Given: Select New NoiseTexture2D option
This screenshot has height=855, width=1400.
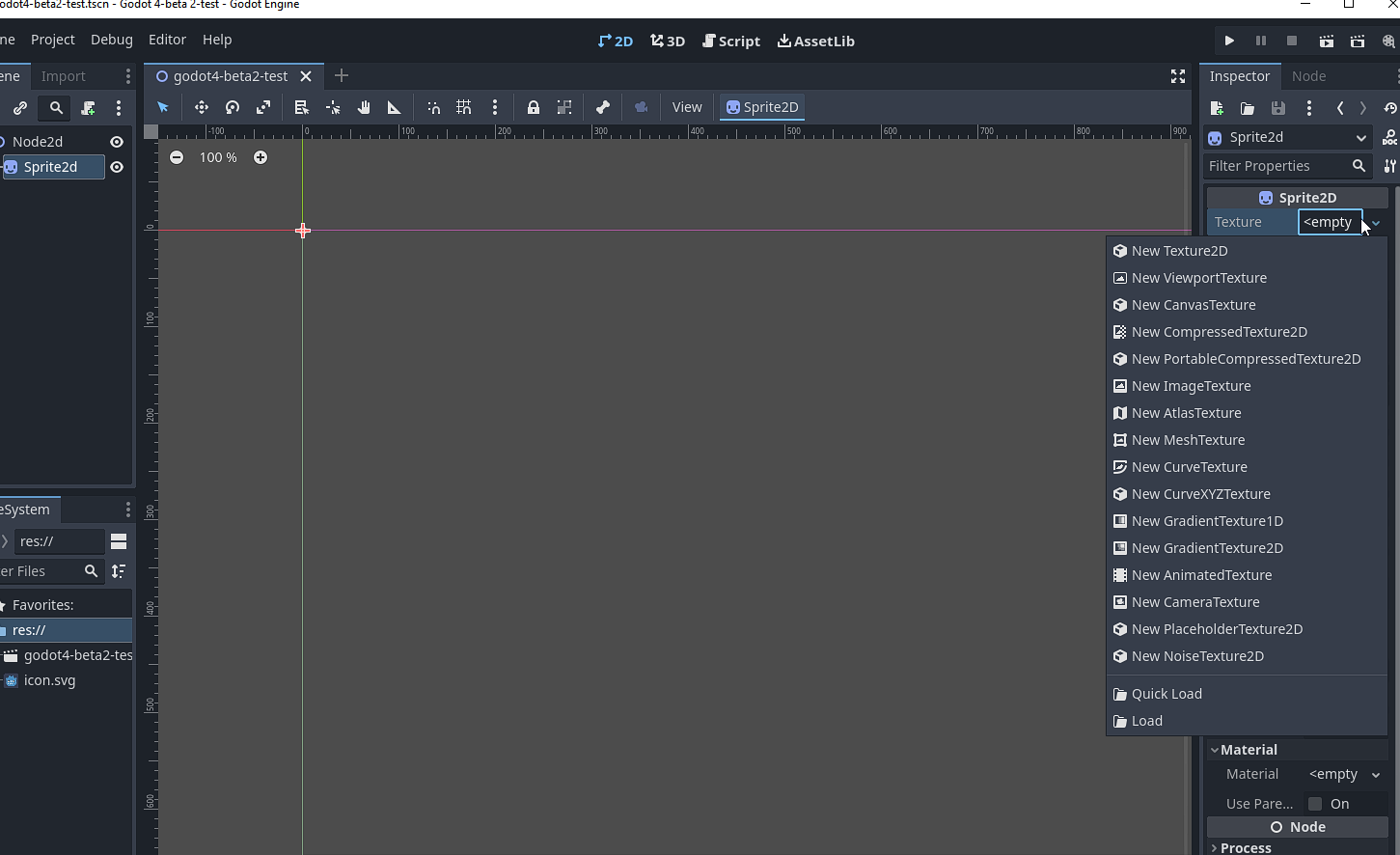Looking at the screenshot, I should pyautogui.click(x=1247, y=656).
